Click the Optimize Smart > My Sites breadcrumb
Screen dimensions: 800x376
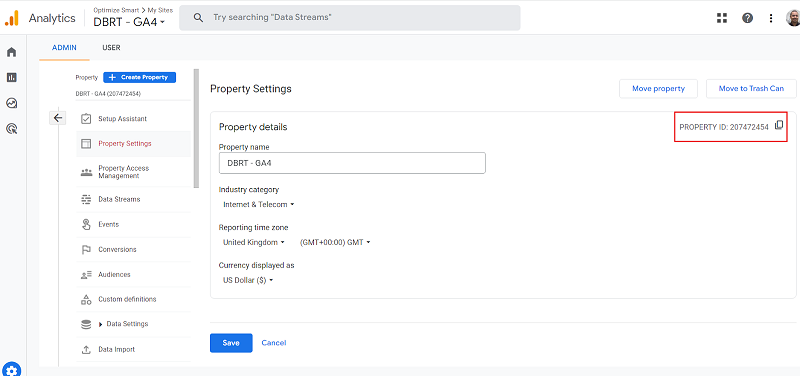coord(133,10)
